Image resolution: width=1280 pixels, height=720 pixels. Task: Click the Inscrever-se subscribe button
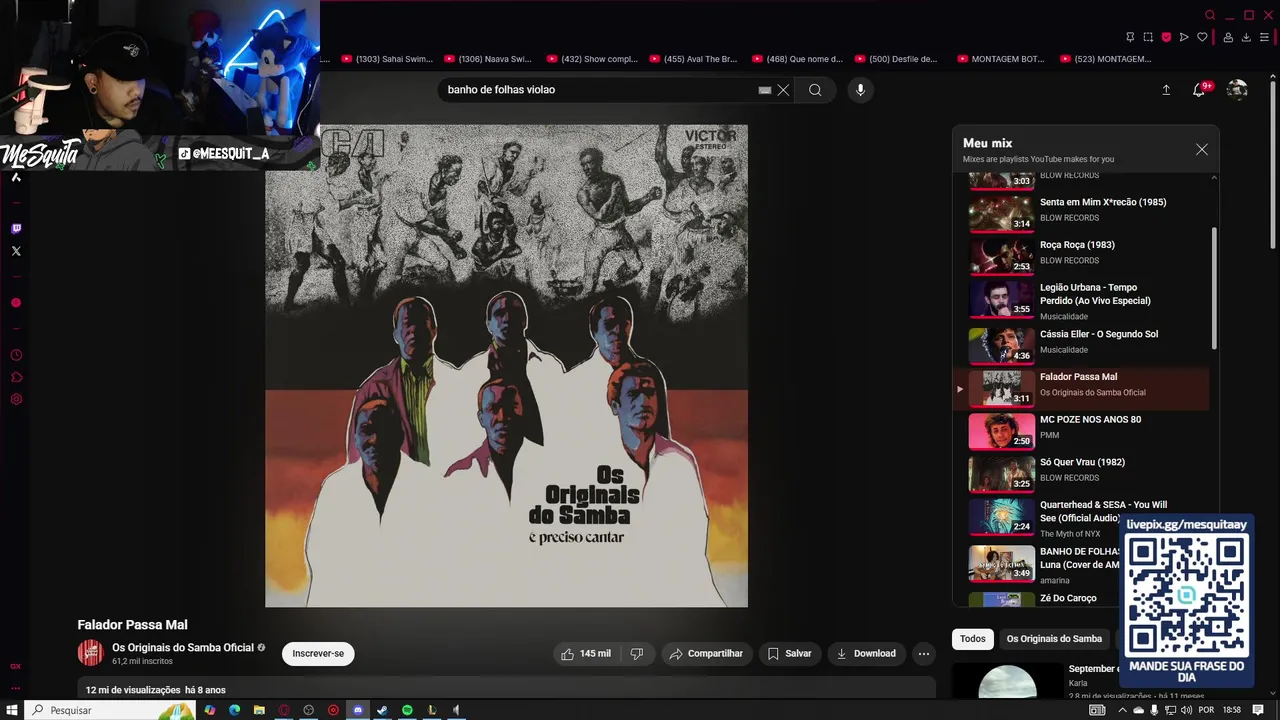point(318,654)
